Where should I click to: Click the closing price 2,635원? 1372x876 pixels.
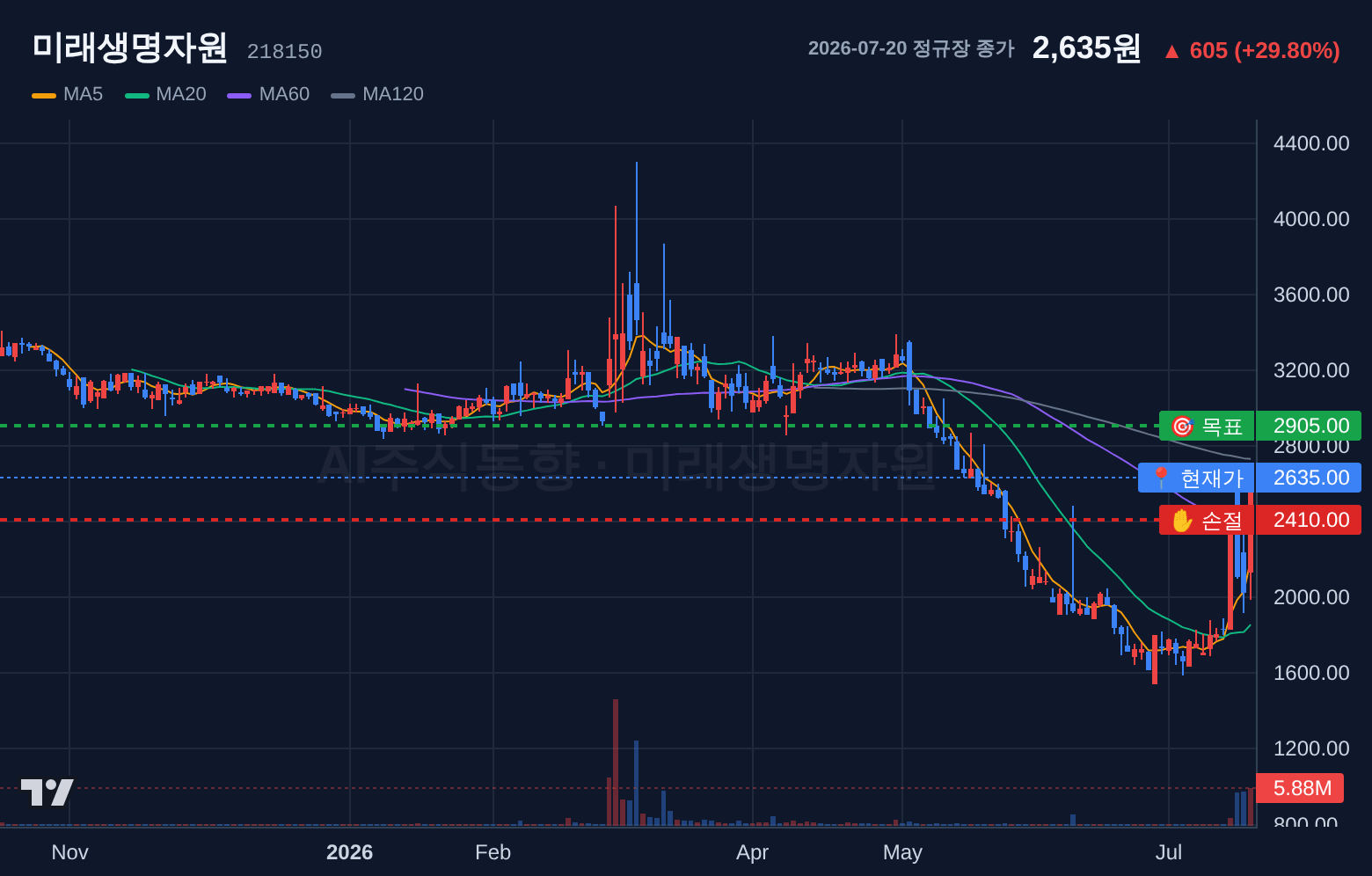point(1086,47)
